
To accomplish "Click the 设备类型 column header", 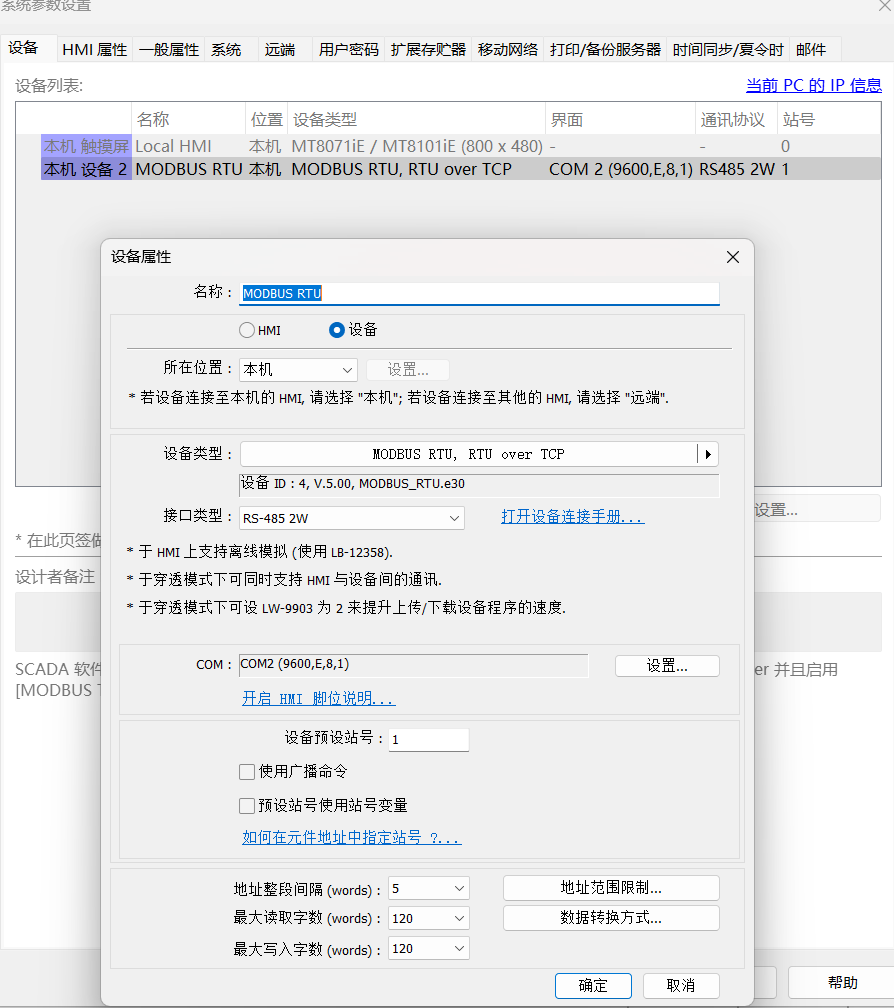I will pyautogui.click(x=416, y=120).
